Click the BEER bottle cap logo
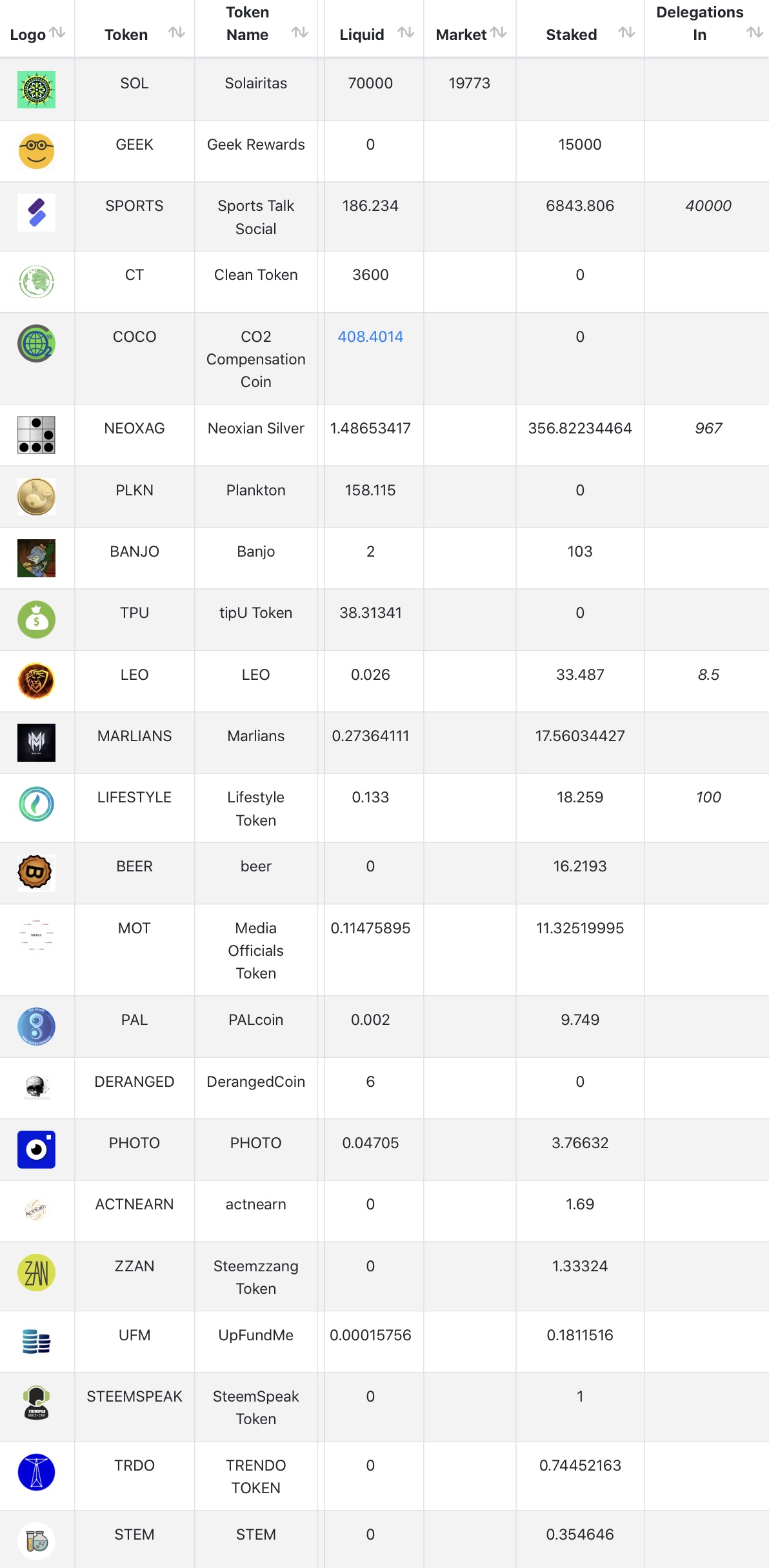Screen dimensions: 769x1568 click(36, 873)
